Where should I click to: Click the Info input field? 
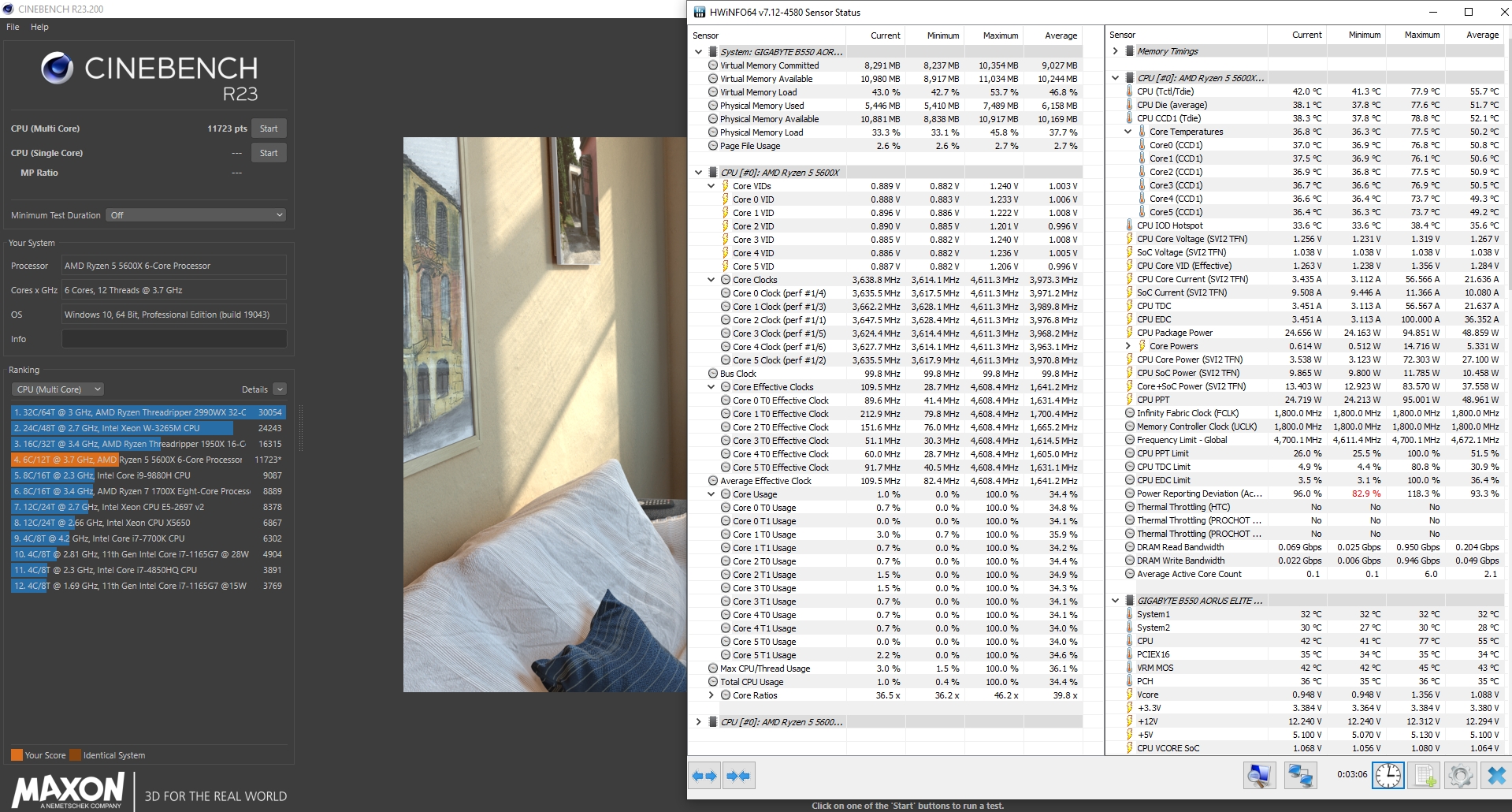(x=174, y=339)
